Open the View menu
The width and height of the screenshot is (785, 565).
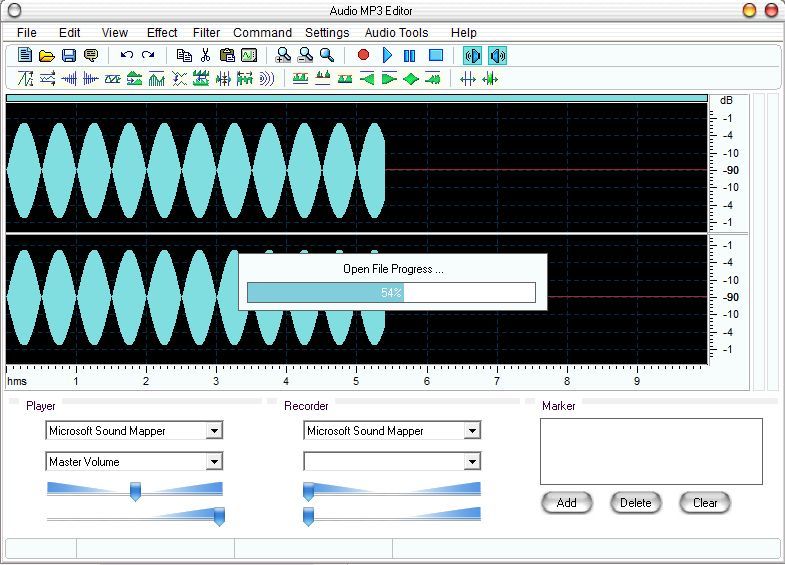115,33
